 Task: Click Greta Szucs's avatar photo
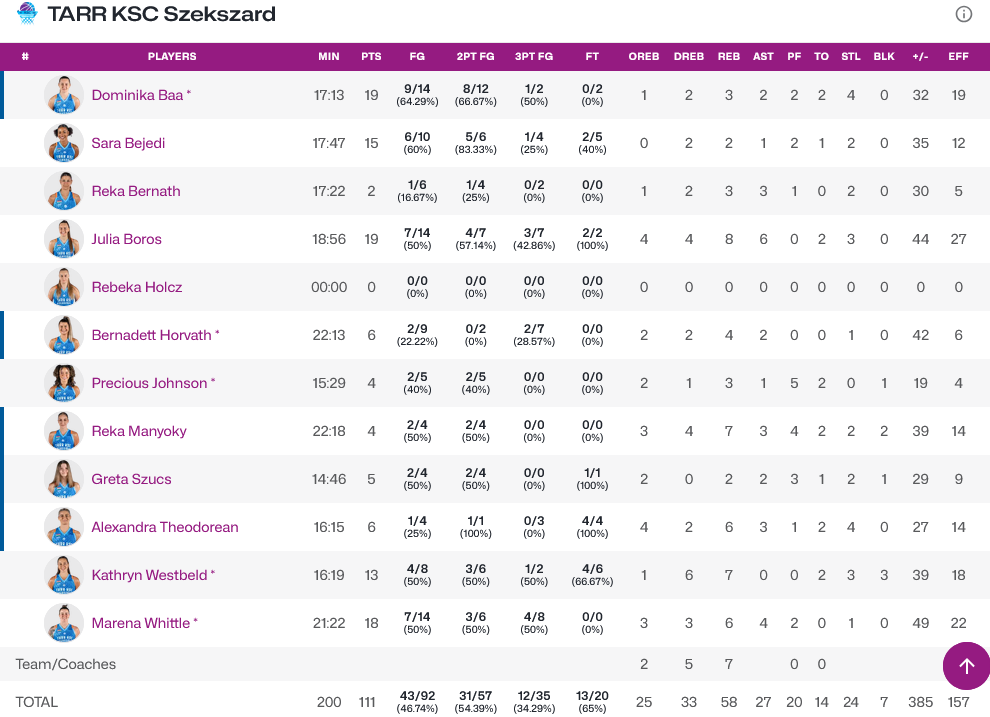tap(64, 479)
